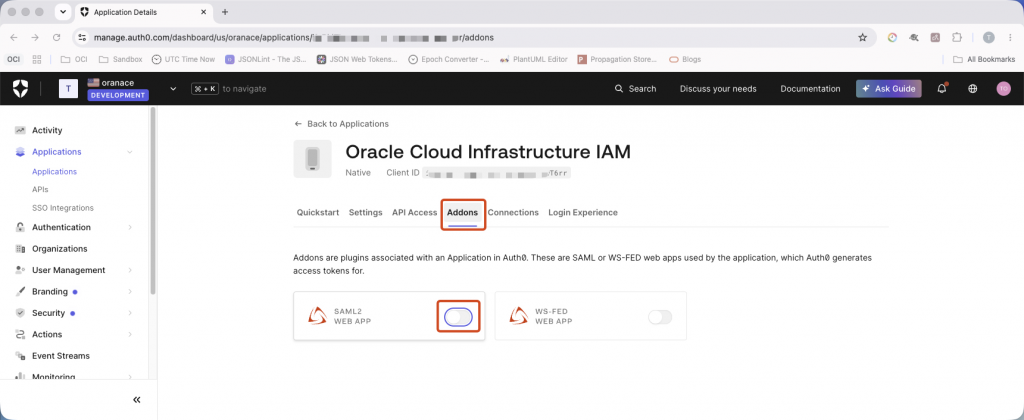This screenshot has height=420, width=1024.
Task: Open UTC Time Now bookmark
Action: (184, 59)
